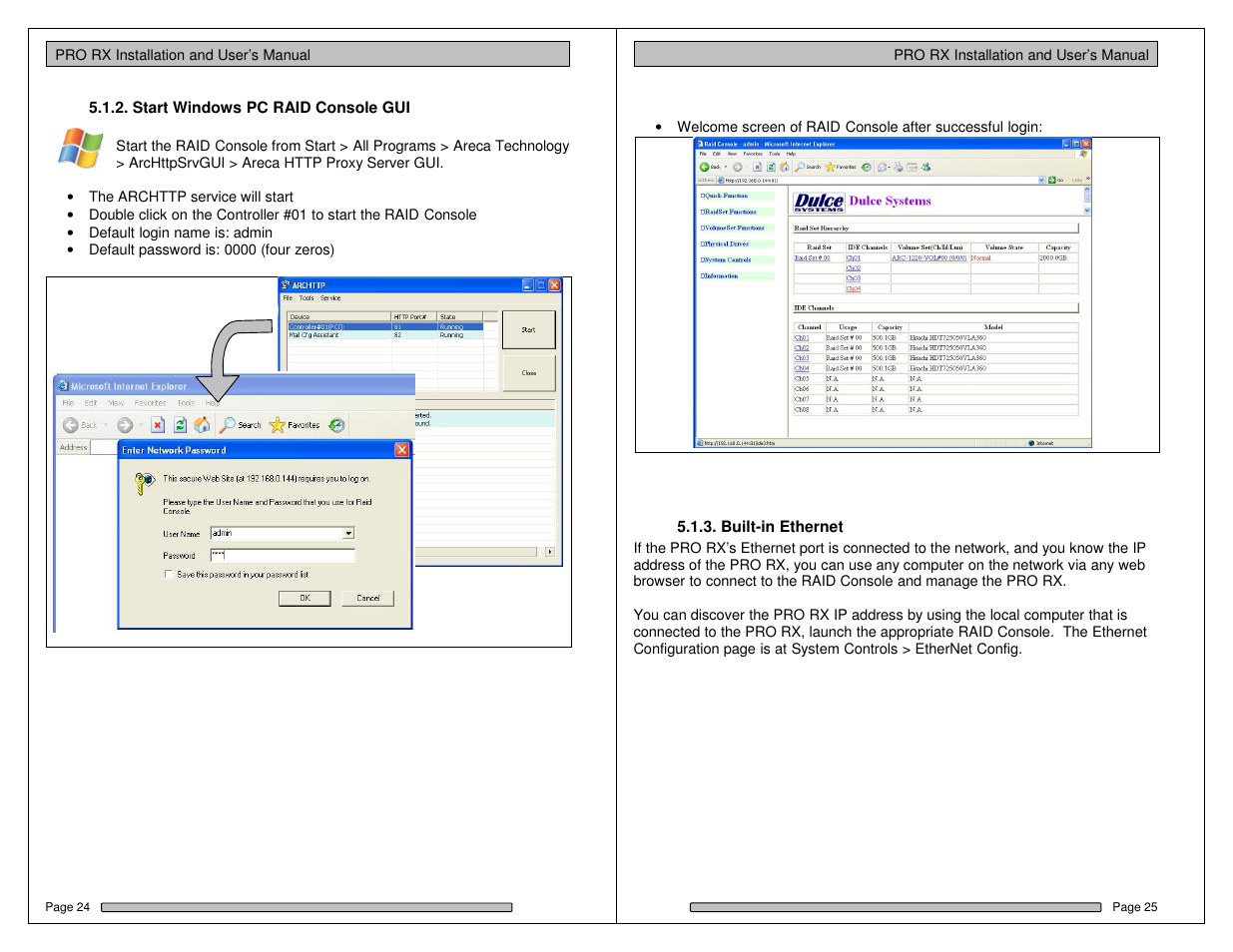Click the Forward arrow in the login browser toolbar
Screen dimensions: 1233x952
point(125,425)
